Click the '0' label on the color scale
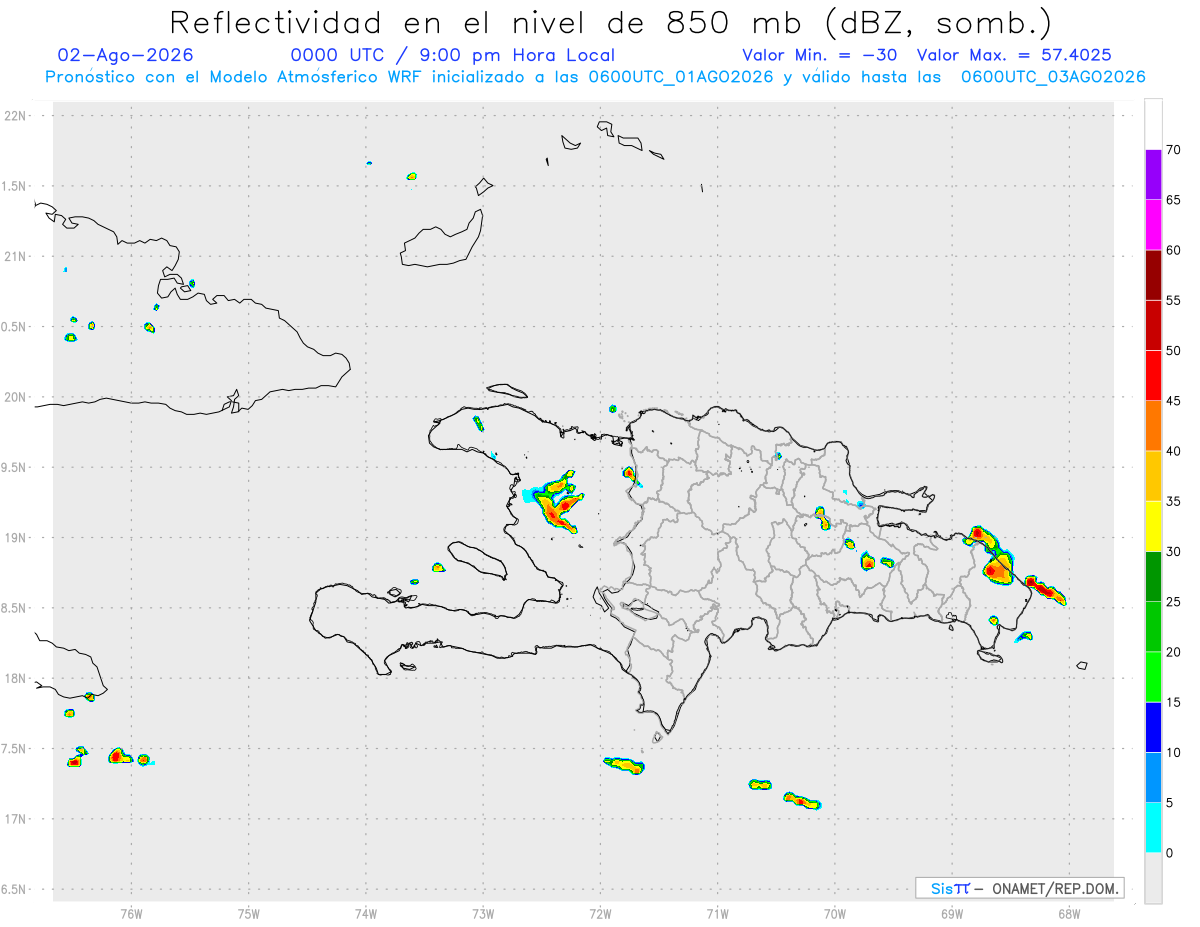This screenshot has height=927, width=1200. point(1170,853)
